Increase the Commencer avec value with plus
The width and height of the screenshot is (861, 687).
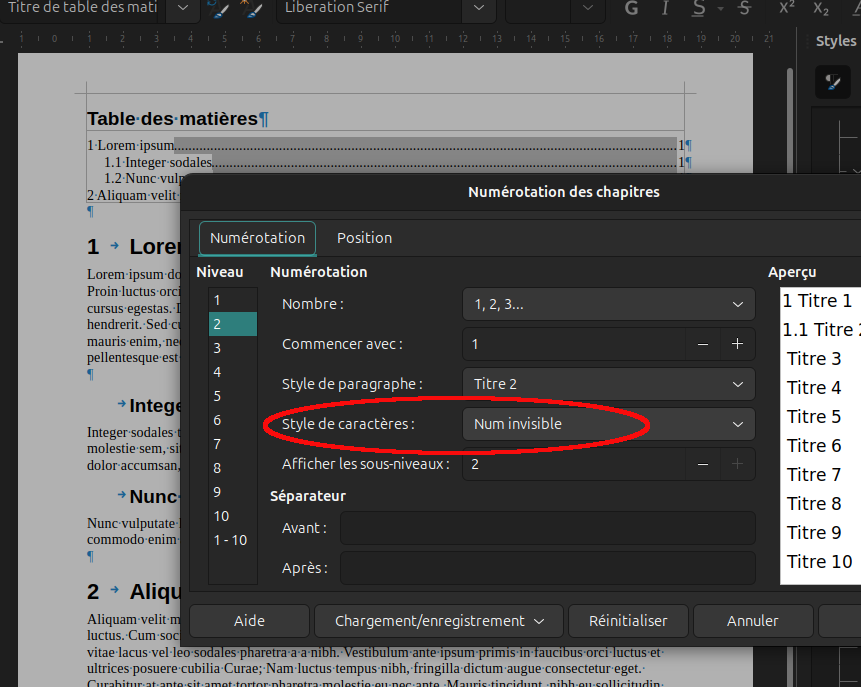coord(737,344)
